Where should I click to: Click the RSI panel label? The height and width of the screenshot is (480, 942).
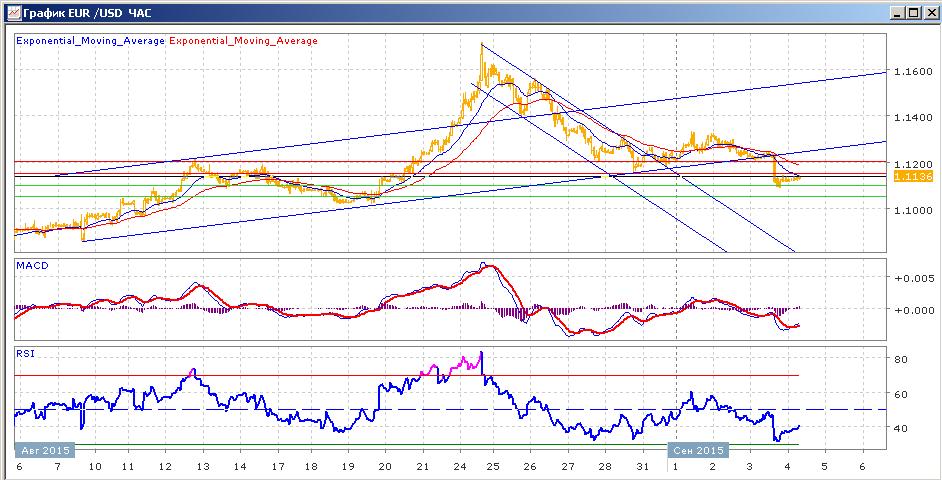[25, 354]
